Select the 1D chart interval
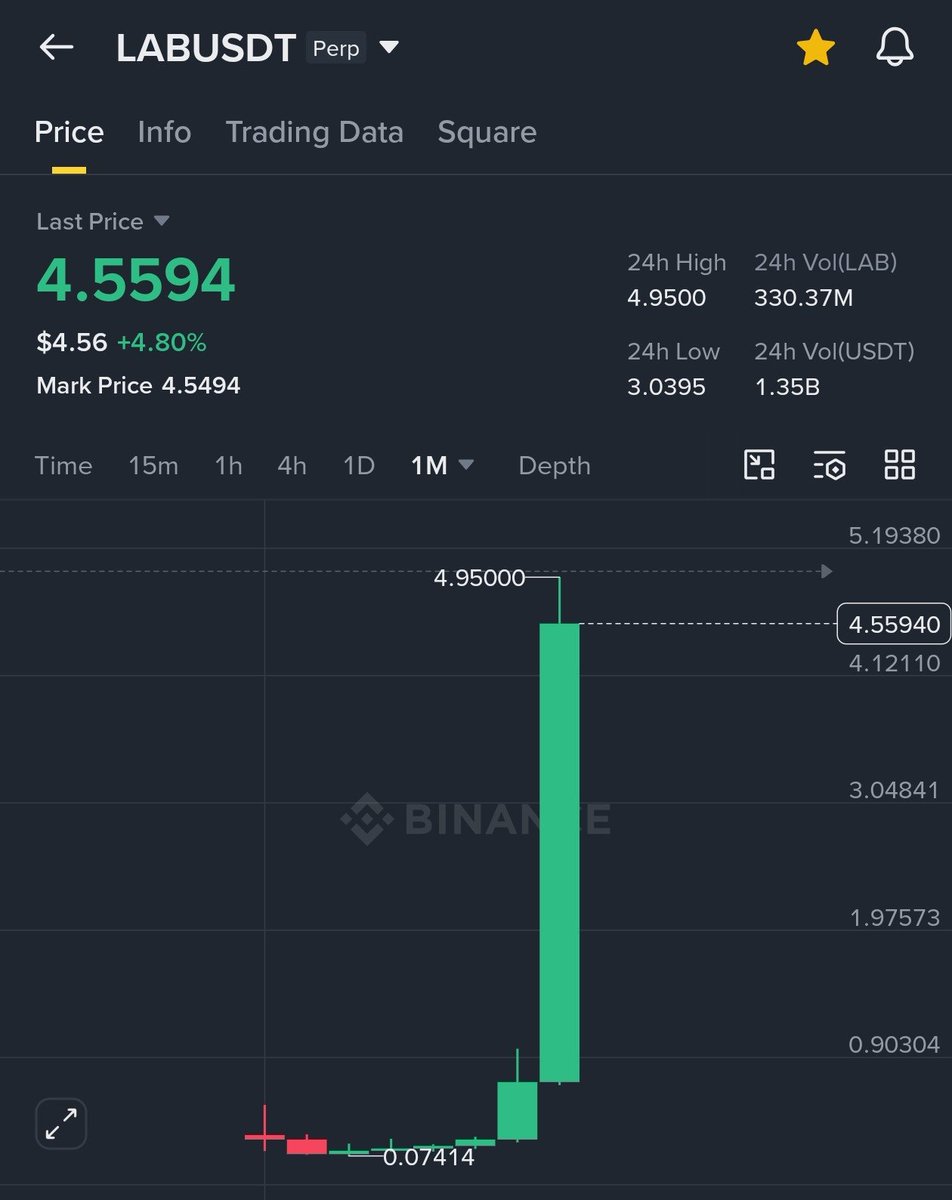The height and width of the screenshot is (1200, 952). (358, 465)
